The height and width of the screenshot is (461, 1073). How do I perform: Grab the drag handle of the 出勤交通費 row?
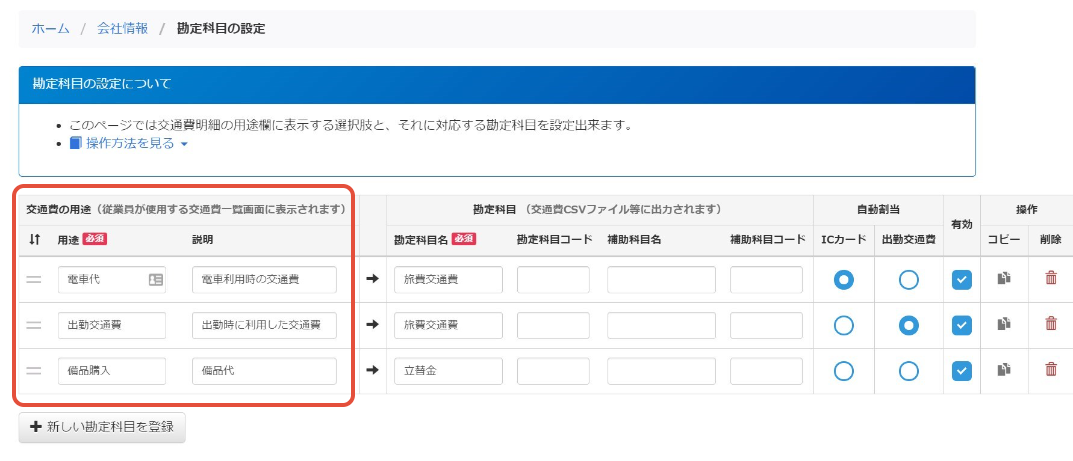[x=34, y=326]
